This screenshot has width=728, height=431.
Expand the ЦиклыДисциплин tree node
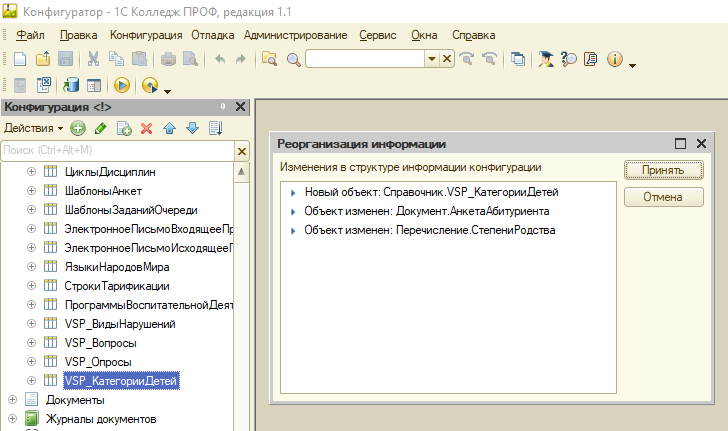point(31,172)
